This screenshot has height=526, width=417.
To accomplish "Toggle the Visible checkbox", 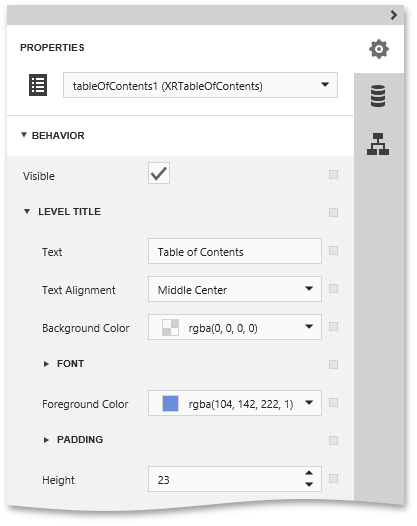I will [x=159, y=173].
